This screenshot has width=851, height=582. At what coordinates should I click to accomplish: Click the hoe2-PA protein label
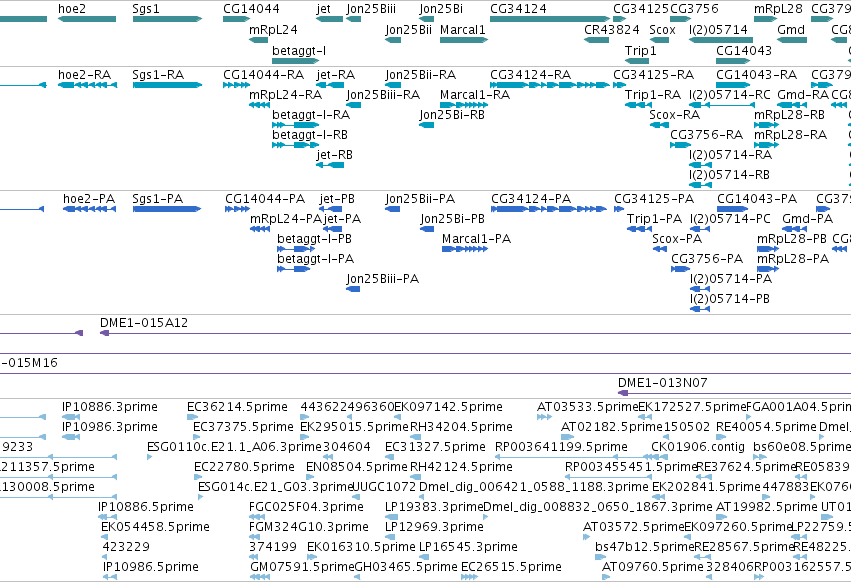[89, 199]
